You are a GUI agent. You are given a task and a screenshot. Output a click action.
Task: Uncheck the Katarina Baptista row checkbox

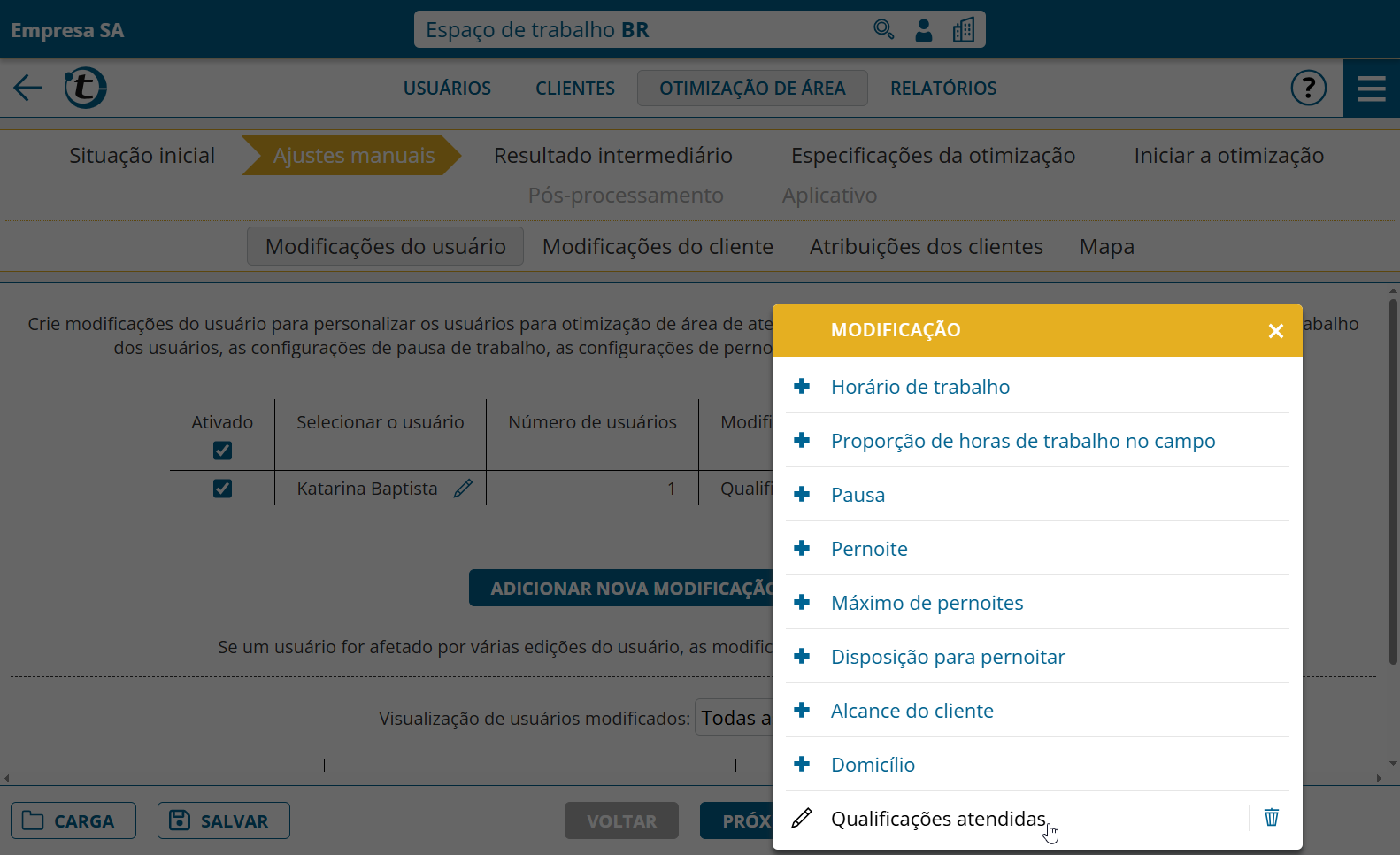(222, 489)
